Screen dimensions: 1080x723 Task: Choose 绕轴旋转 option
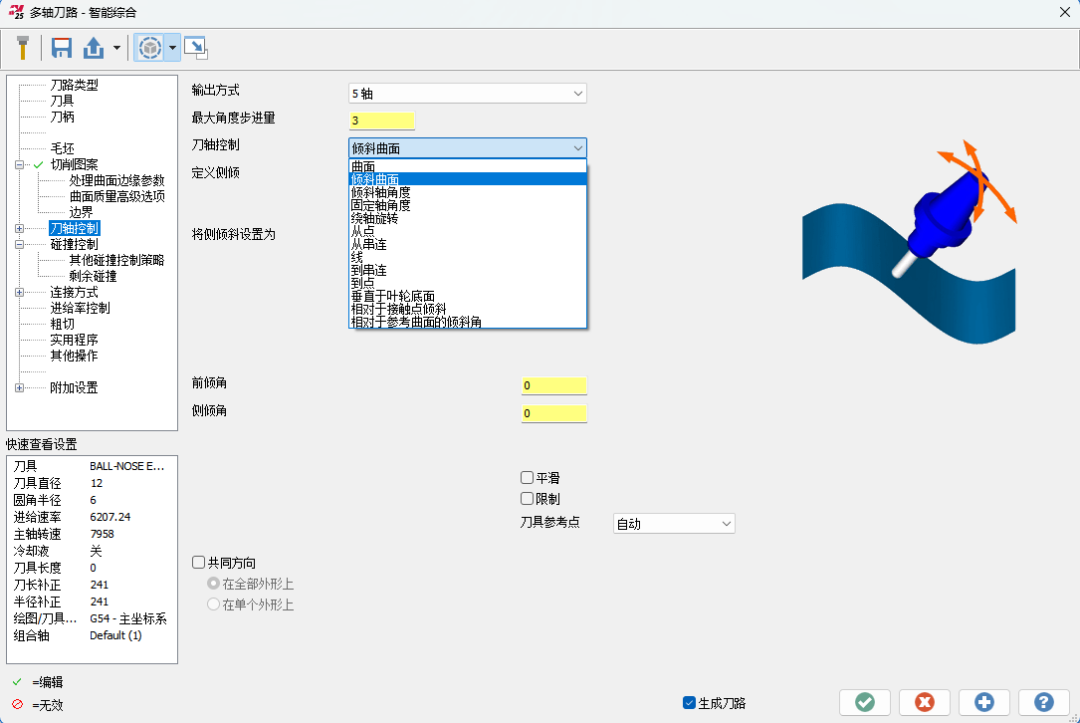click(468, 218)
